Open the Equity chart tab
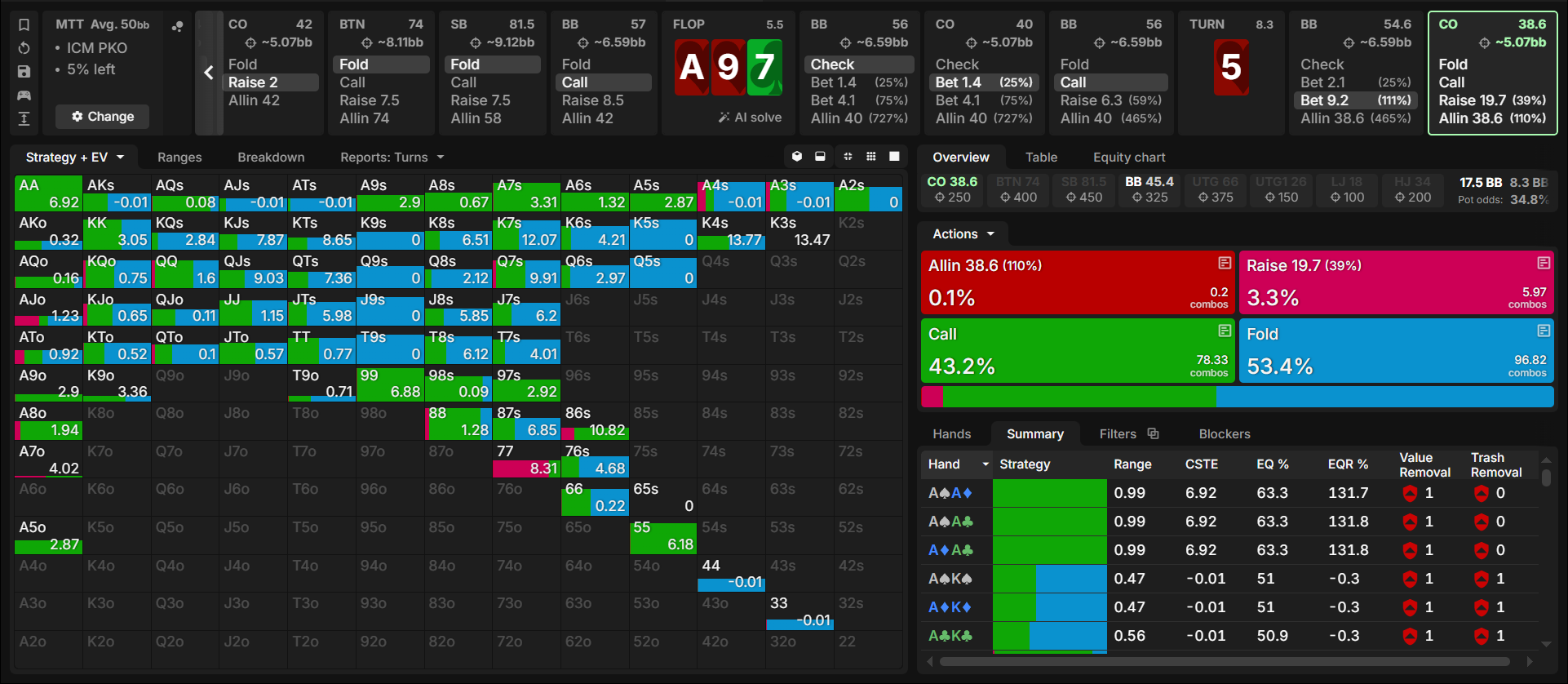Image resolution: width=1568 pixels, height=684 pixels. click(x=1129, y=158)
